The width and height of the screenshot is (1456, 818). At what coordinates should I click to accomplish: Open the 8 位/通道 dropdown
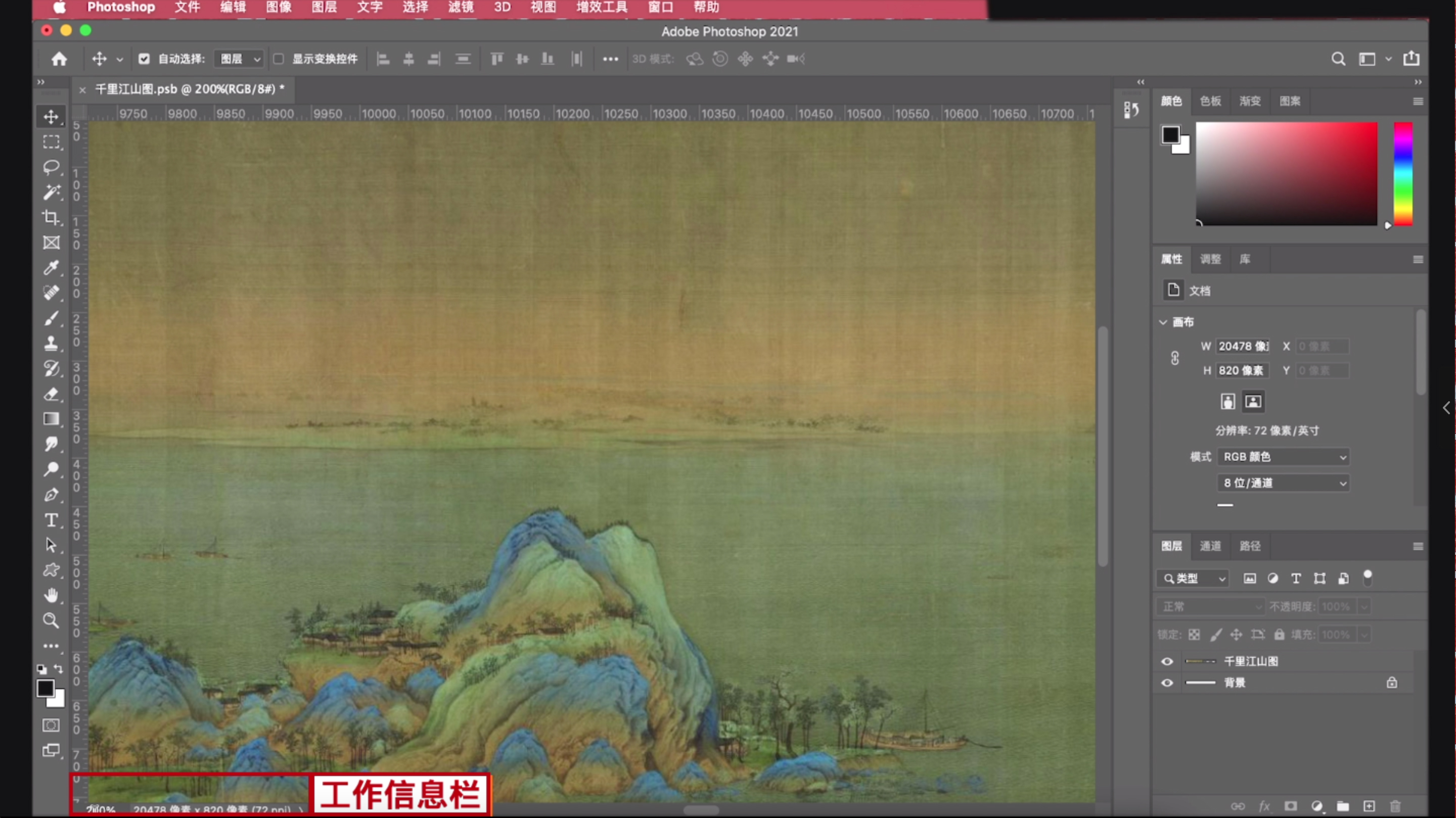coord(1283,483)
